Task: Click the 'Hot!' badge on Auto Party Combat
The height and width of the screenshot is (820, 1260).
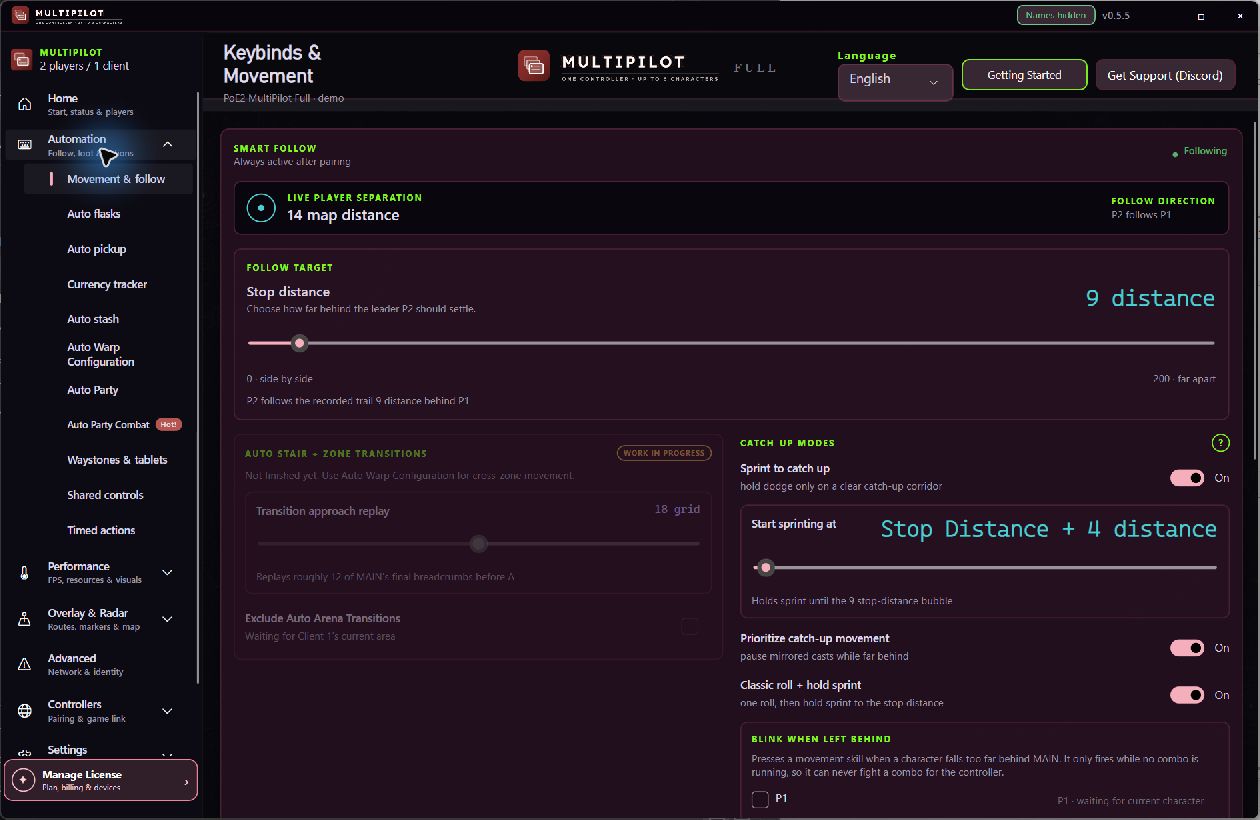Action: [x=169, y=425]
